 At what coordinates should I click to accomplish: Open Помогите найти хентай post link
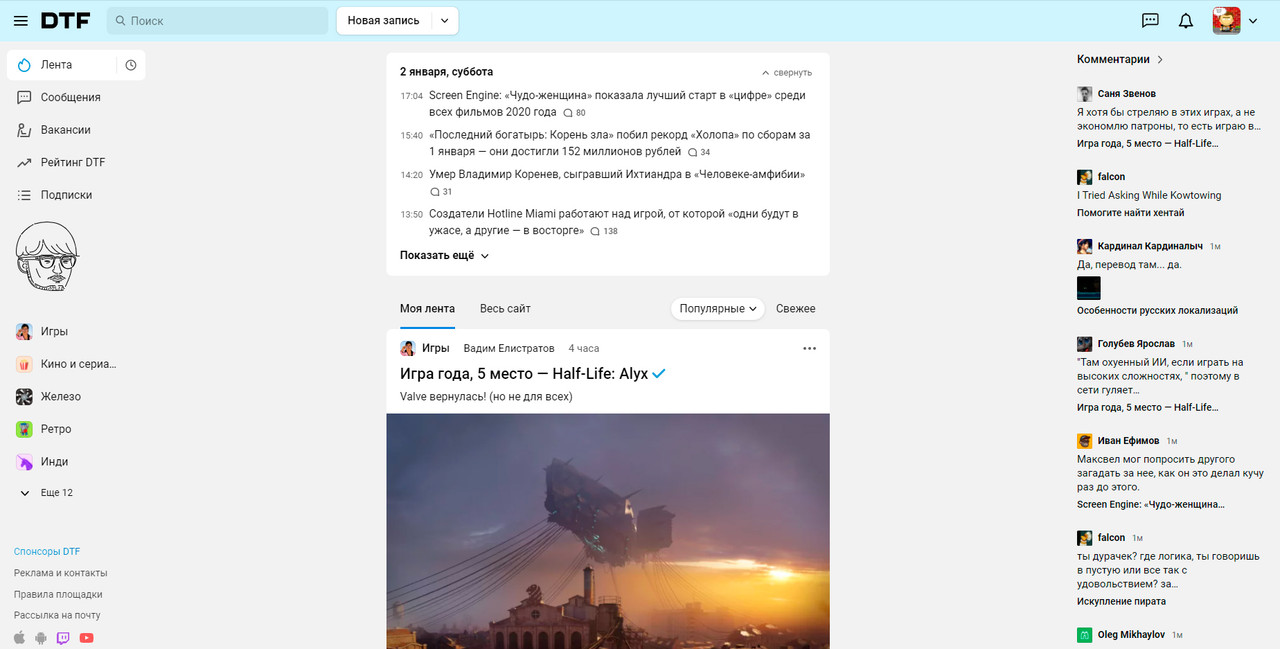pyautogui.click(x=1130, y=213)
